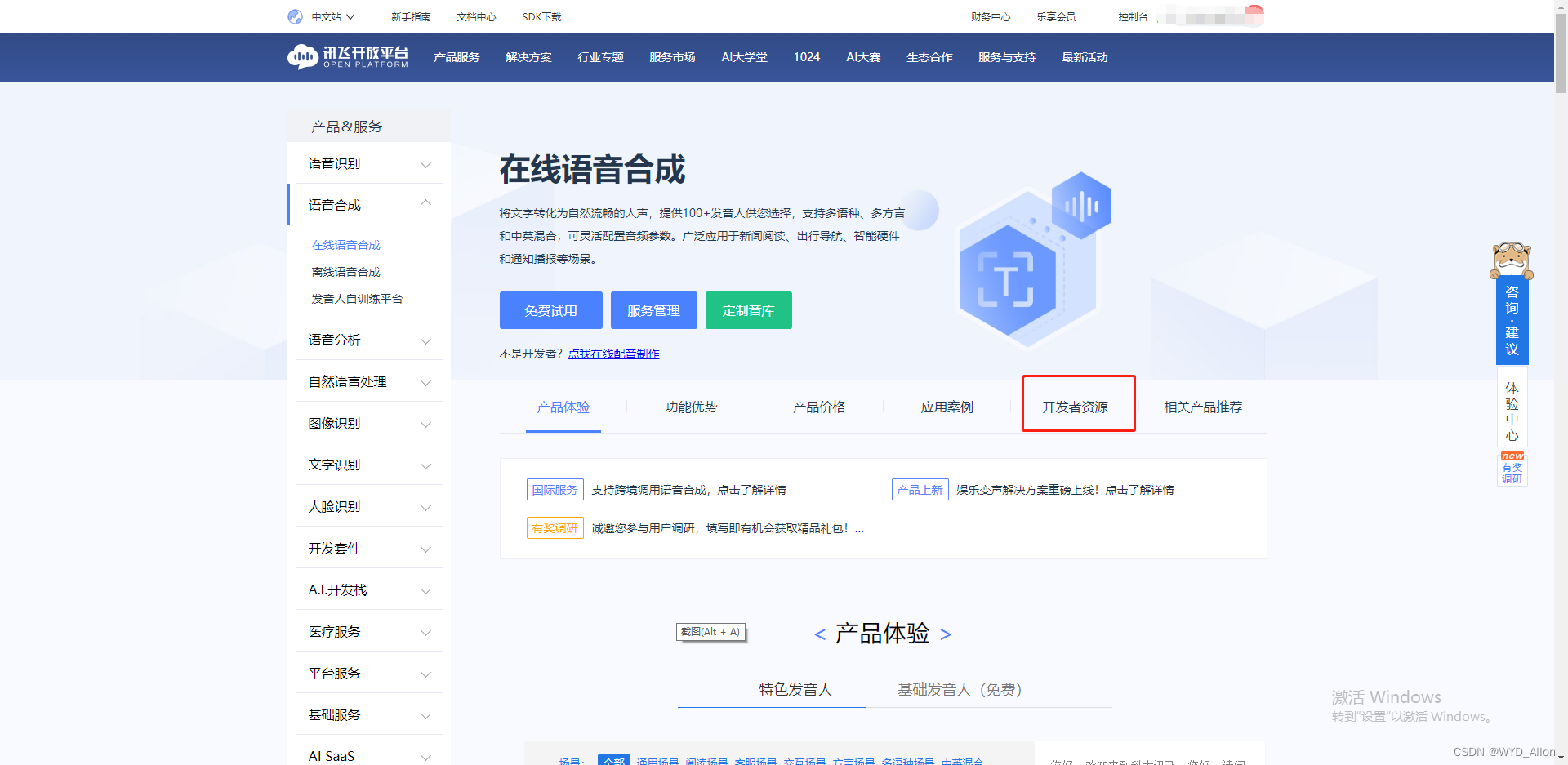The width and height of the screenshot is (1568, 765).
Task: Open the AI大学堂 nav menu
Action: pos(744,57)
